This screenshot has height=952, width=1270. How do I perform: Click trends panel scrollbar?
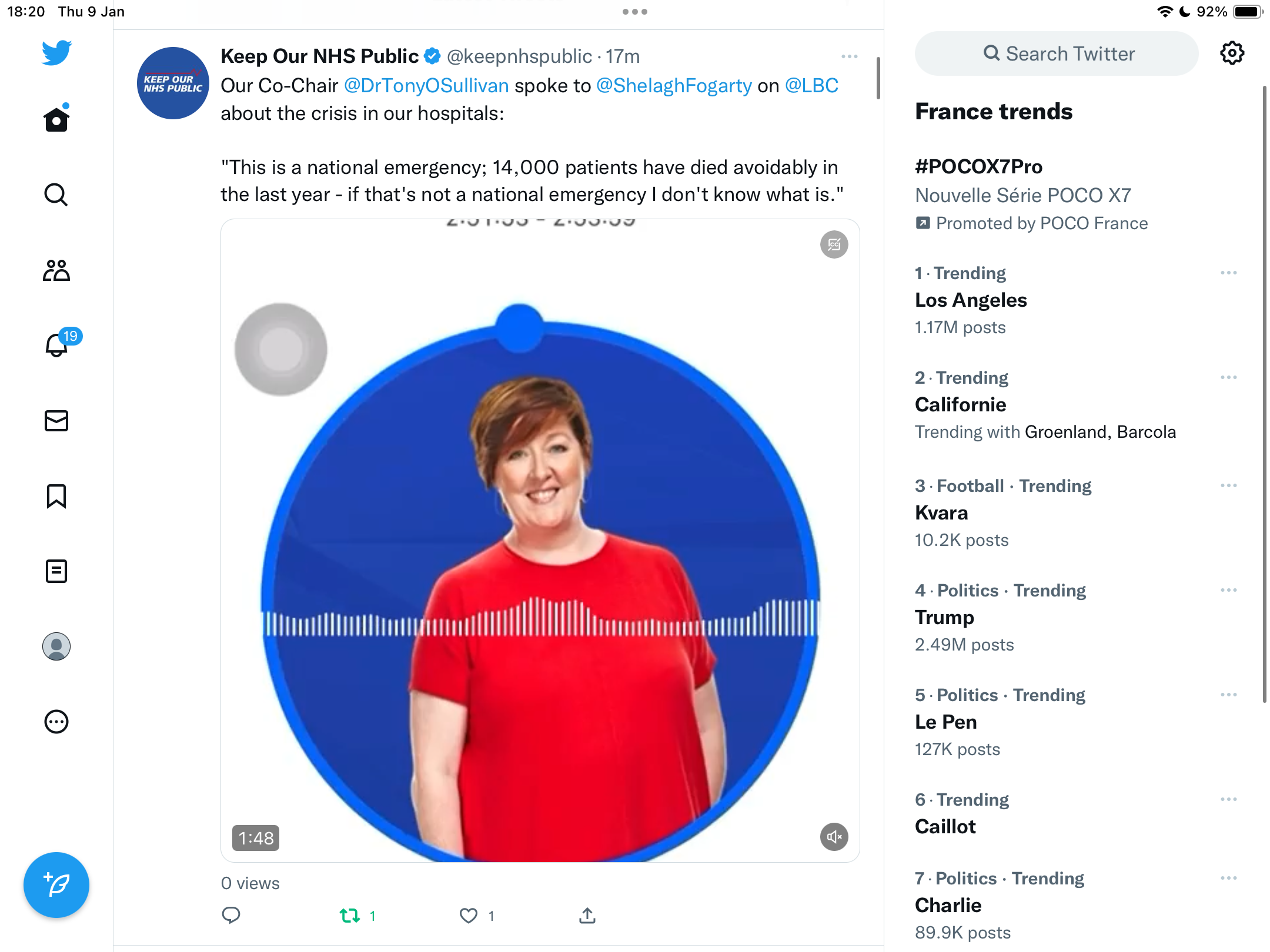pos(1265,394)
